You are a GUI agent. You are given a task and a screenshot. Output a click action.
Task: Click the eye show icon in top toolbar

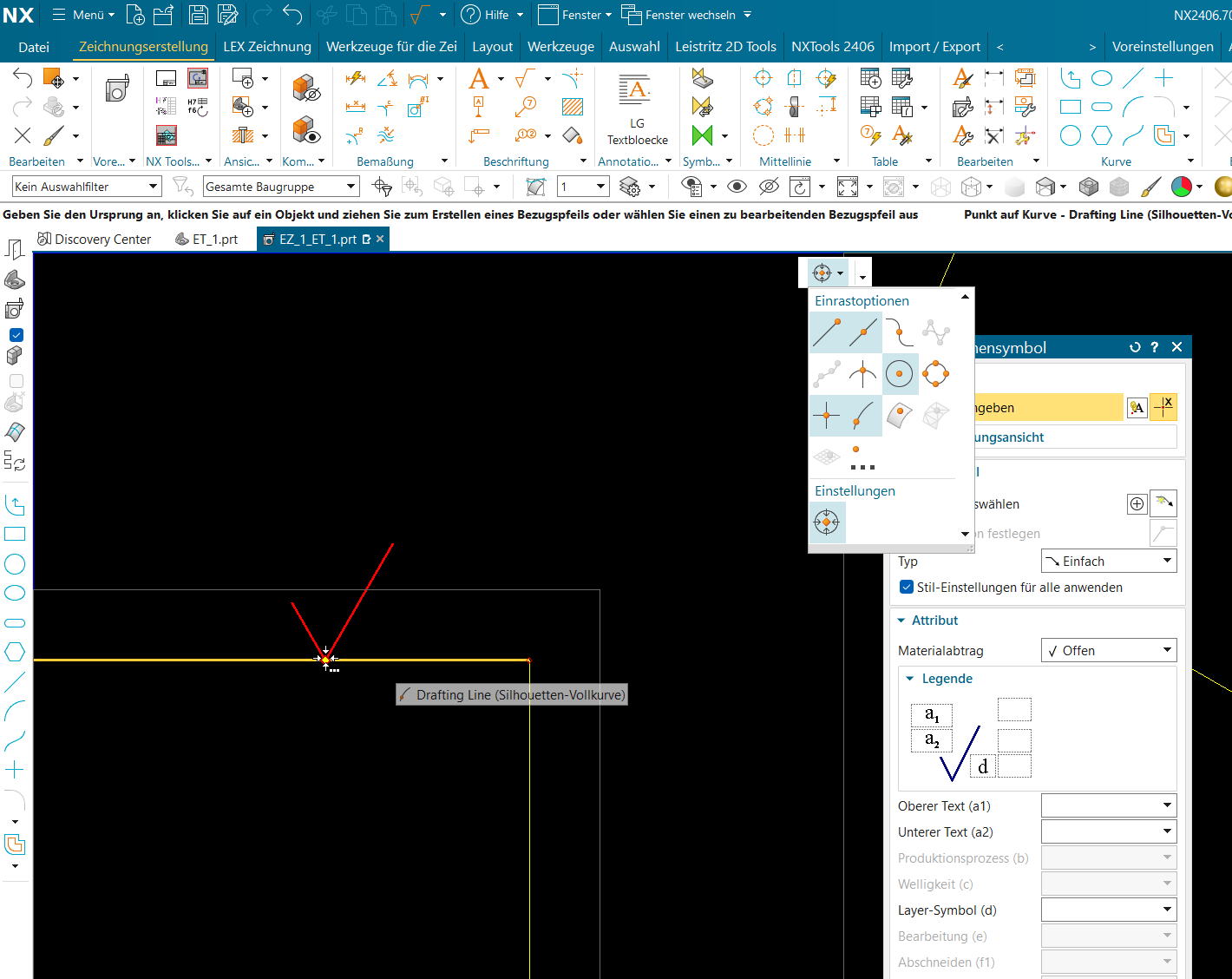click(x=737, y=187)
